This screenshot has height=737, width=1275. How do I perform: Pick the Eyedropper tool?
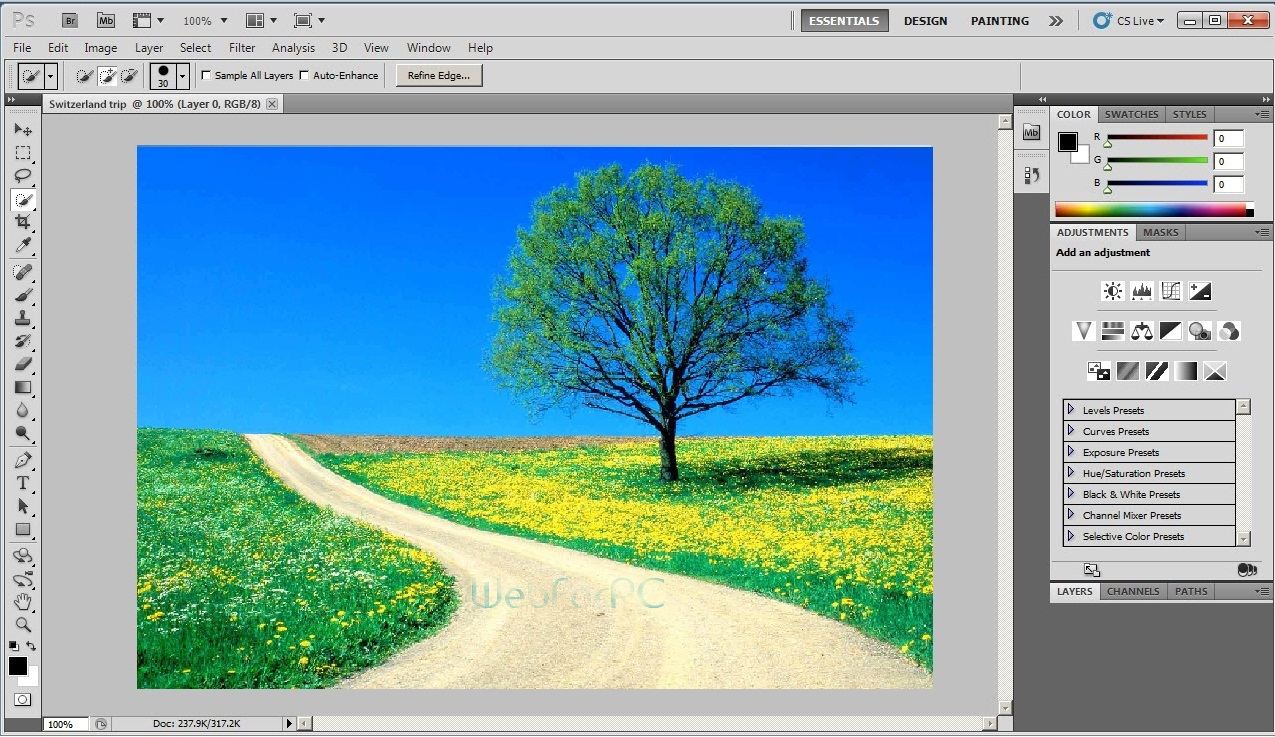click(x=24, y=245)
